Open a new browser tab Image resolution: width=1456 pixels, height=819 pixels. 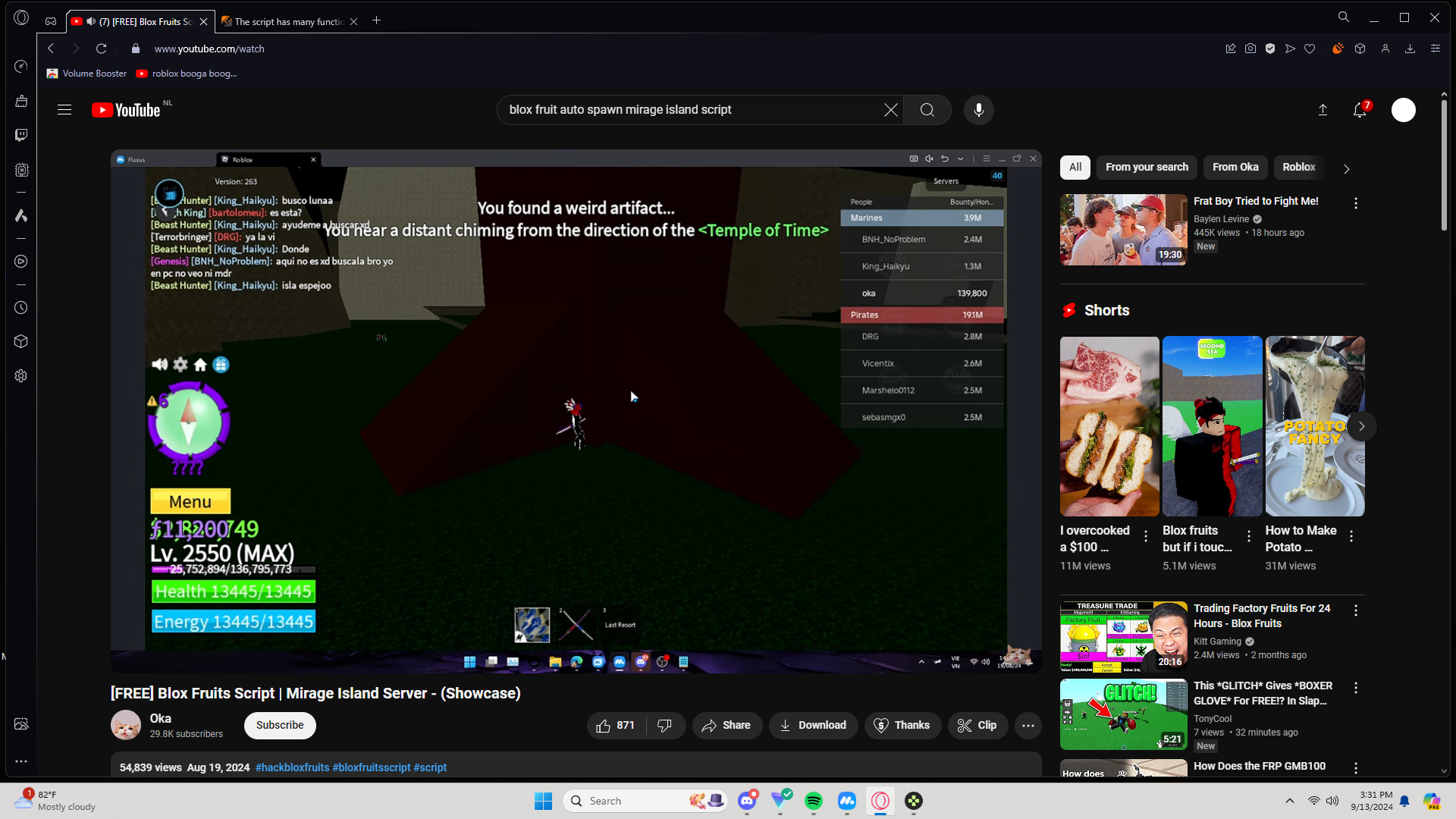tap(377, 20)
